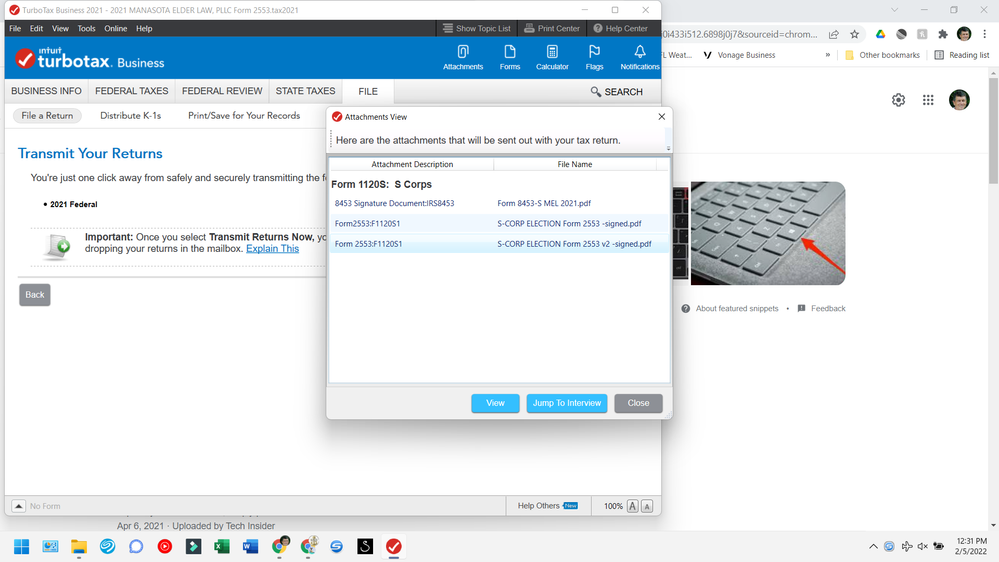Follow the Explain This link
Image resolution: width=999 pixels, height=562 pixels.
[272, 249]
